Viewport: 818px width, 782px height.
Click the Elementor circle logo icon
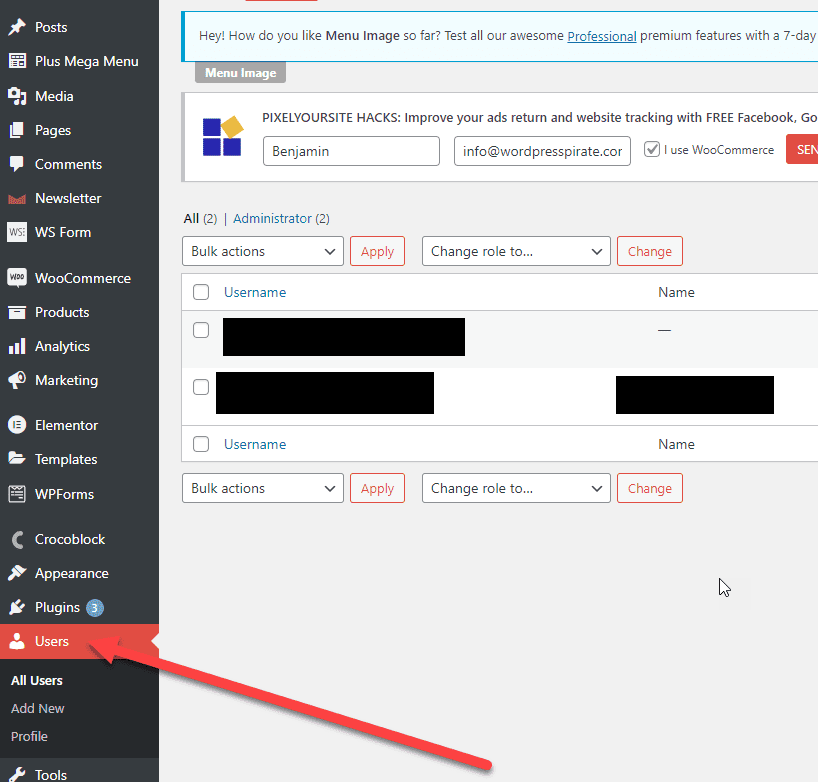click(x=17, y=425)
